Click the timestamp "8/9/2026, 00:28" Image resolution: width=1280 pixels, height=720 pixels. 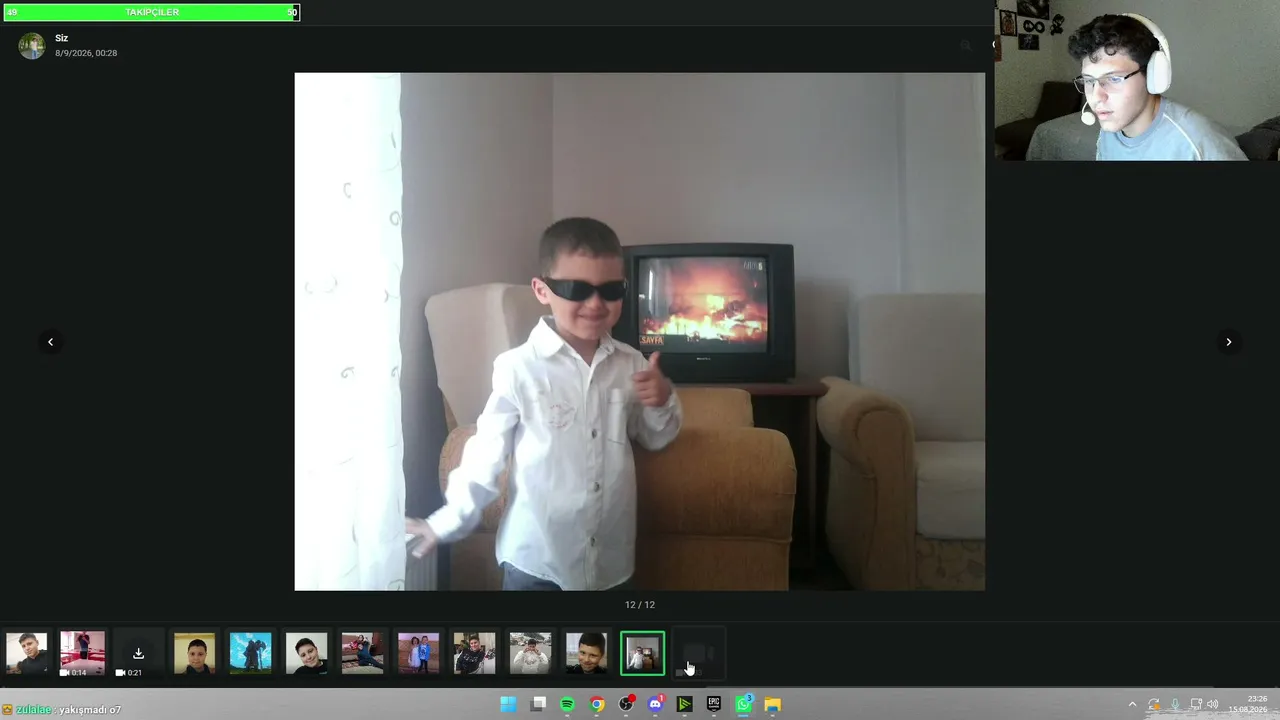pos(86,53)
